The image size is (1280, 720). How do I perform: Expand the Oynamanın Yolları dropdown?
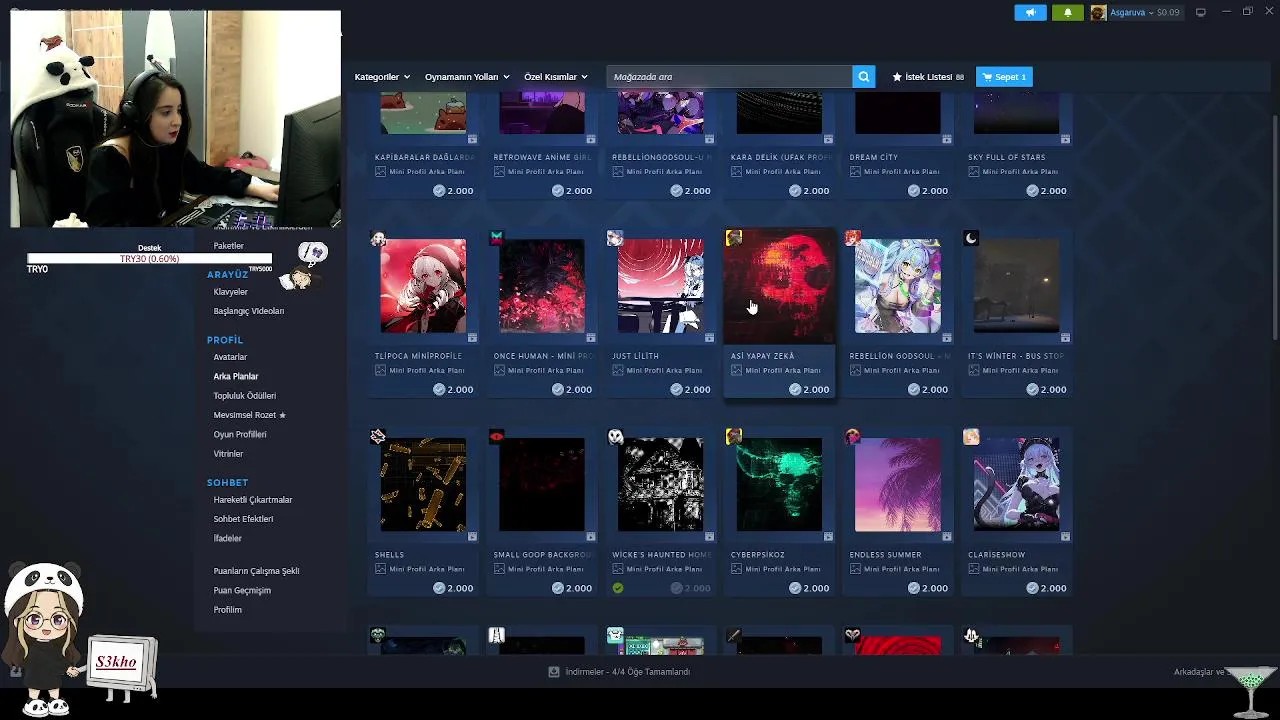coord(467,77)
